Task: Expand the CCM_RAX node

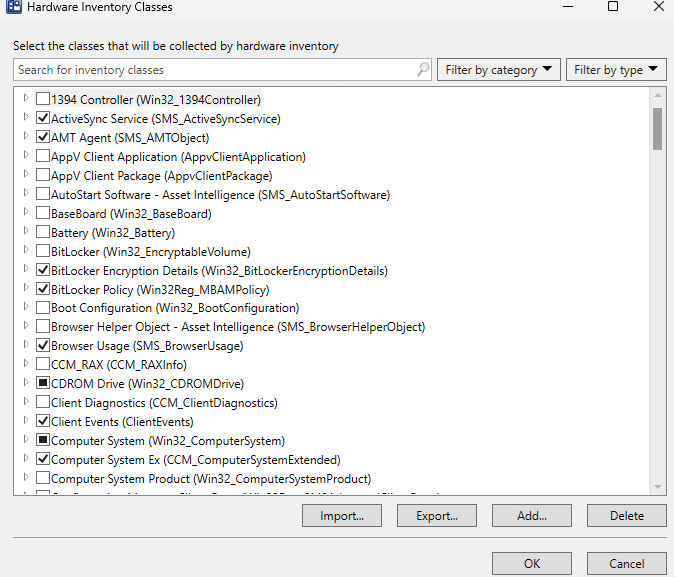Action: click(x=26, y=363)
